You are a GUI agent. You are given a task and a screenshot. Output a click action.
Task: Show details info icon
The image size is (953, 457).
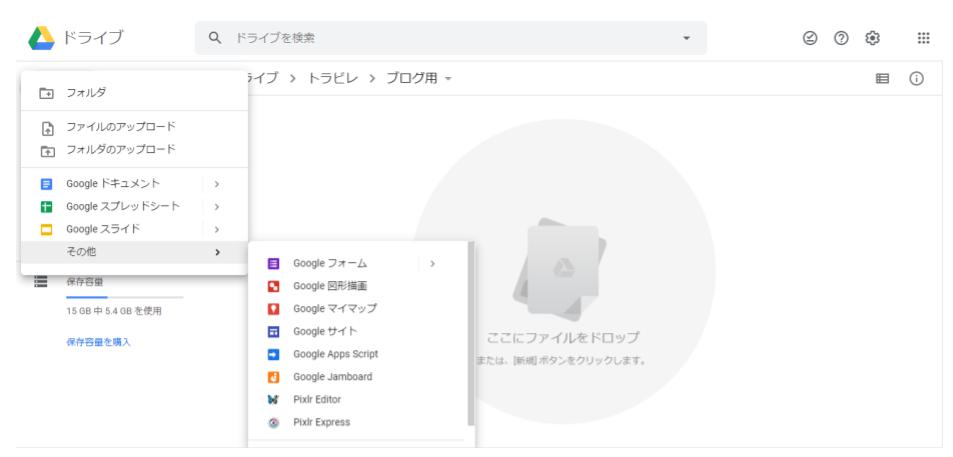click(917, 78)
